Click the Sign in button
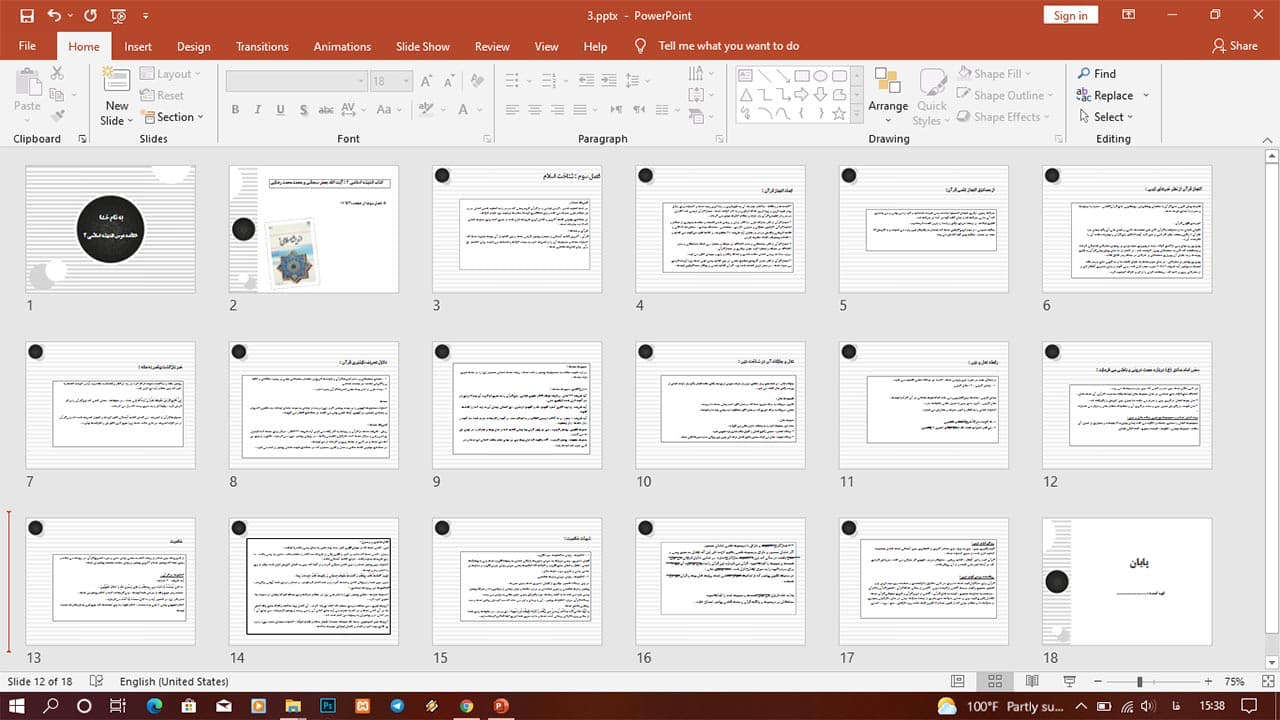 1070,15
